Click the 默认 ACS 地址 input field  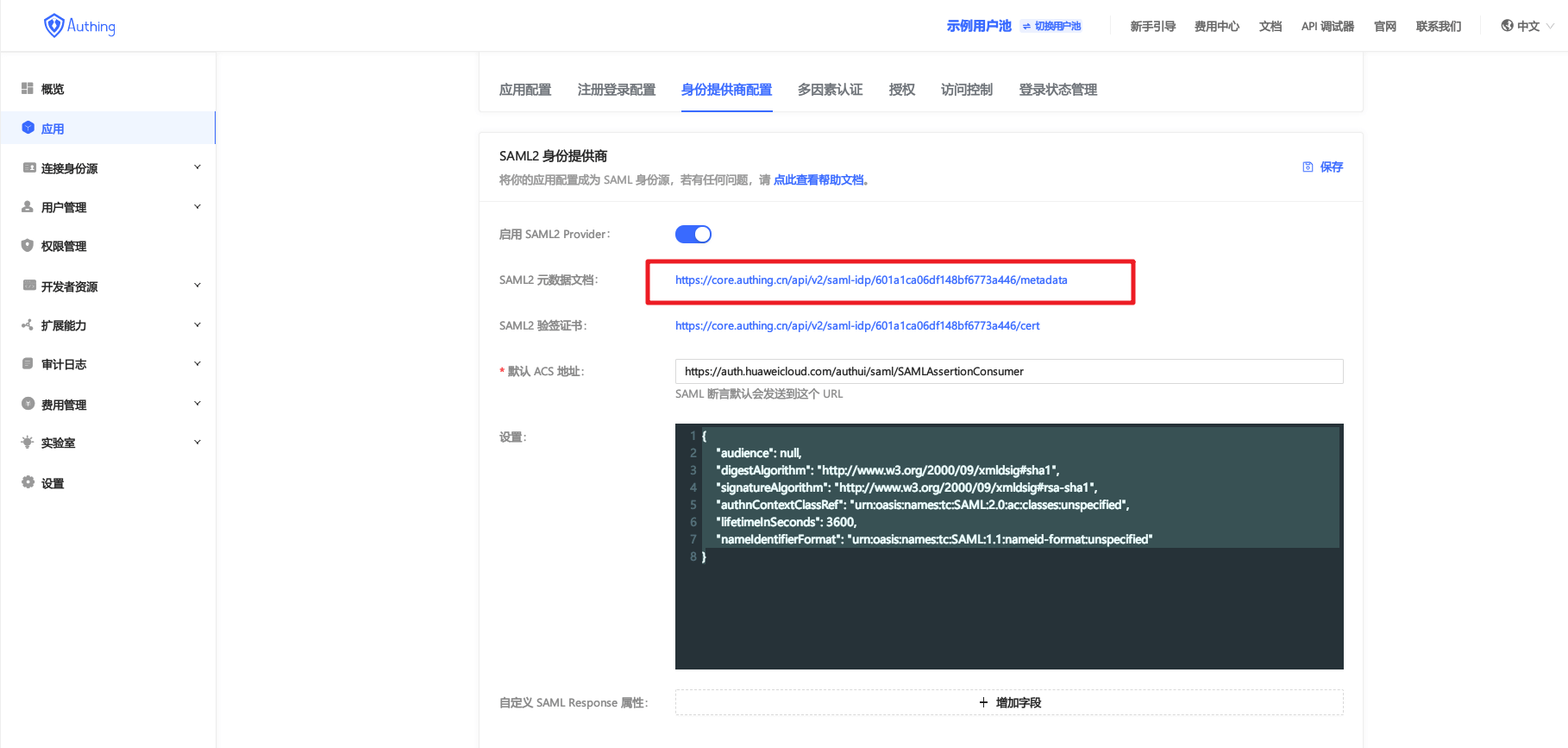[x=1008, y=372]
